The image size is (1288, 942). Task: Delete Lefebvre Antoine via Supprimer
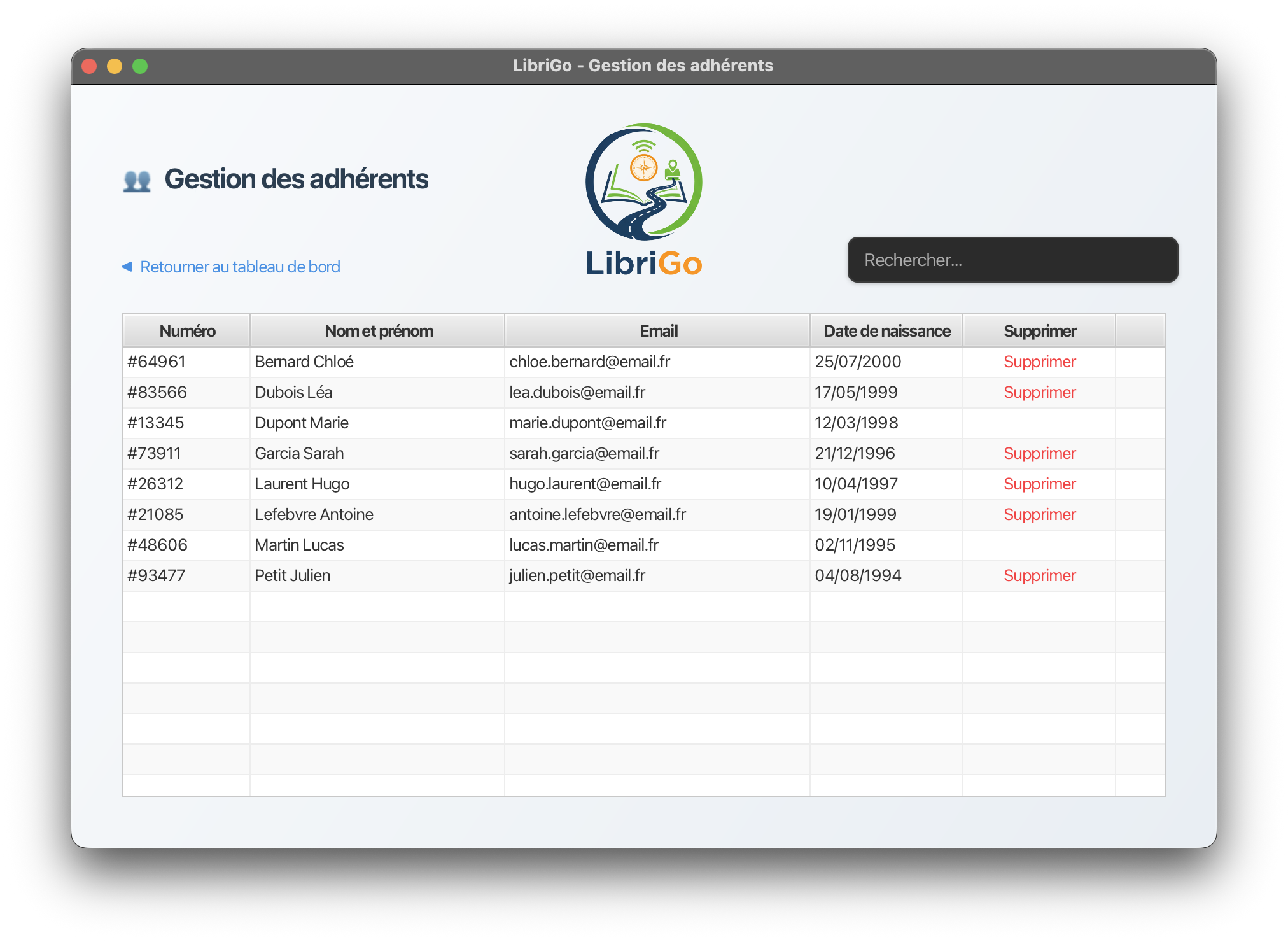pyautogui.click(x=1039, y=514)
